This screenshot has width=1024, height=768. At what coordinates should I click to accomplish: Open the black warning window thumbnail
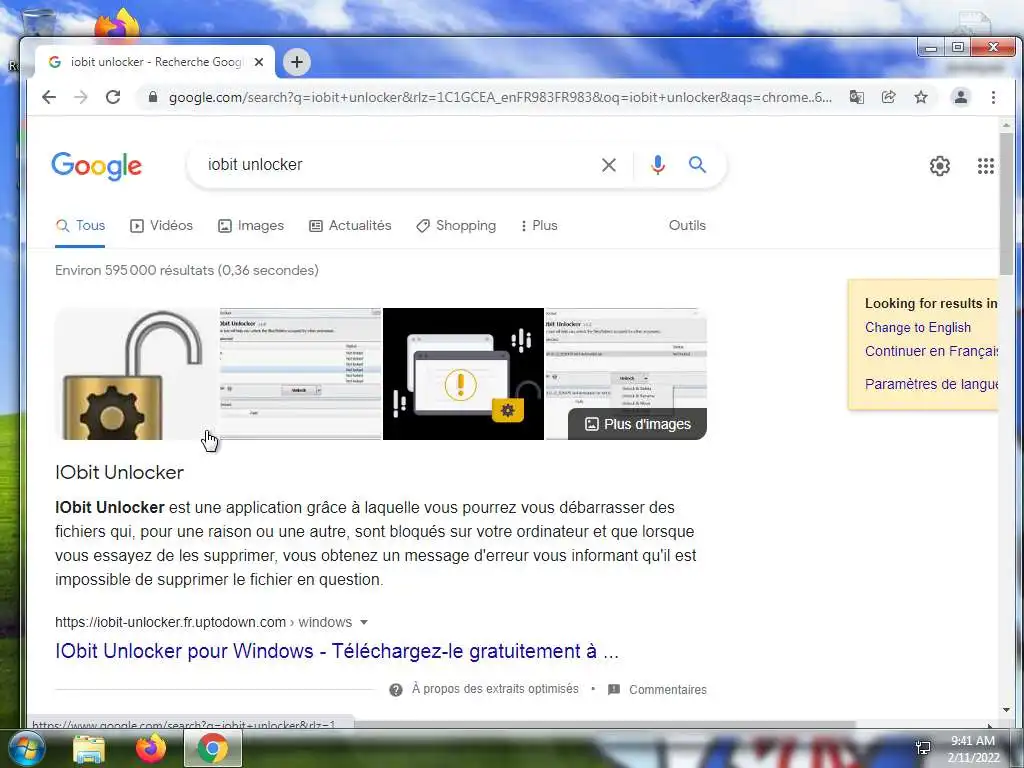463,374
